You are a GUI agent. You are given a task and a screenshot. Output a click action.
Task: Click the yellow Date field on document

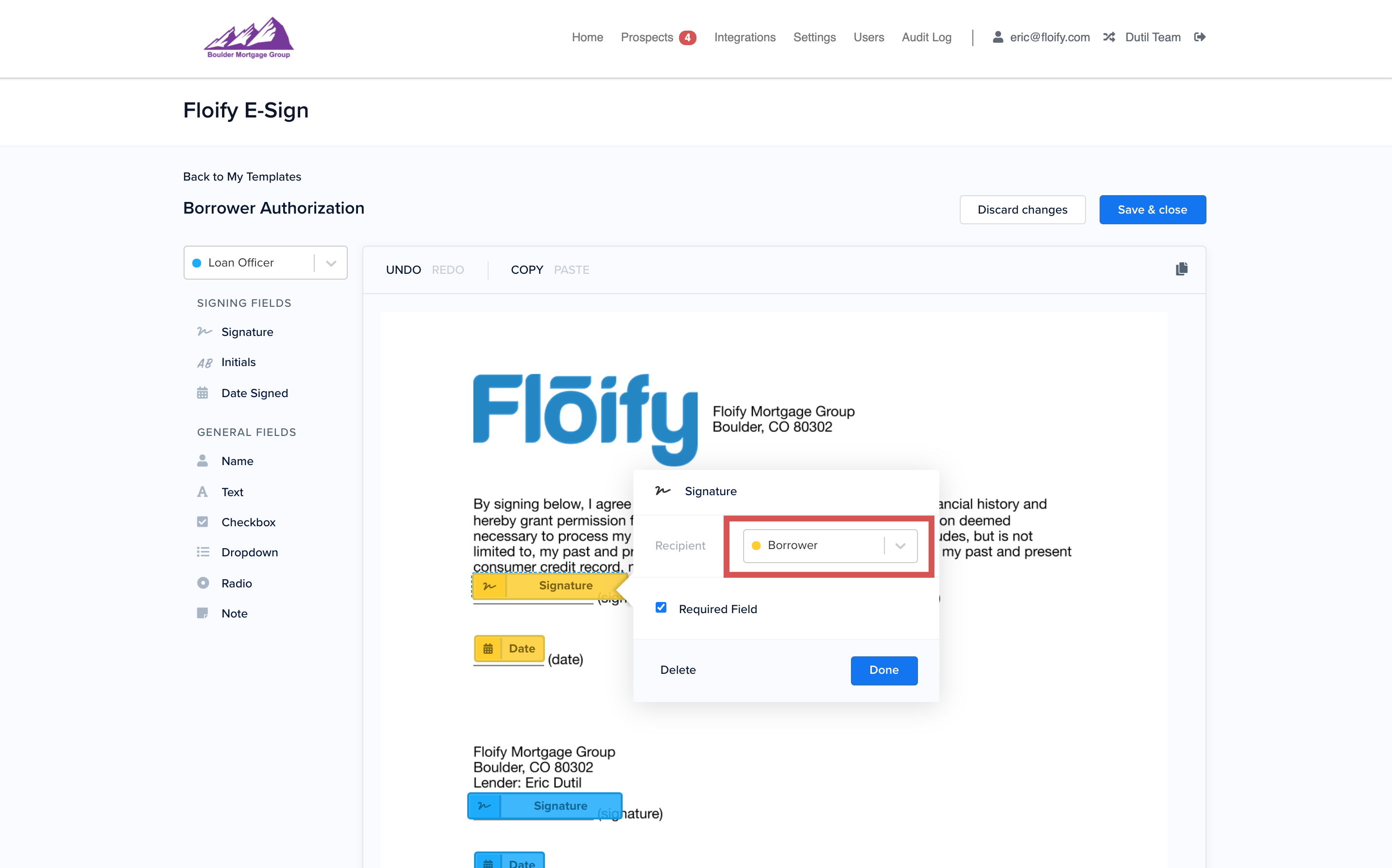pyautogui.click(x=509, y=648)
